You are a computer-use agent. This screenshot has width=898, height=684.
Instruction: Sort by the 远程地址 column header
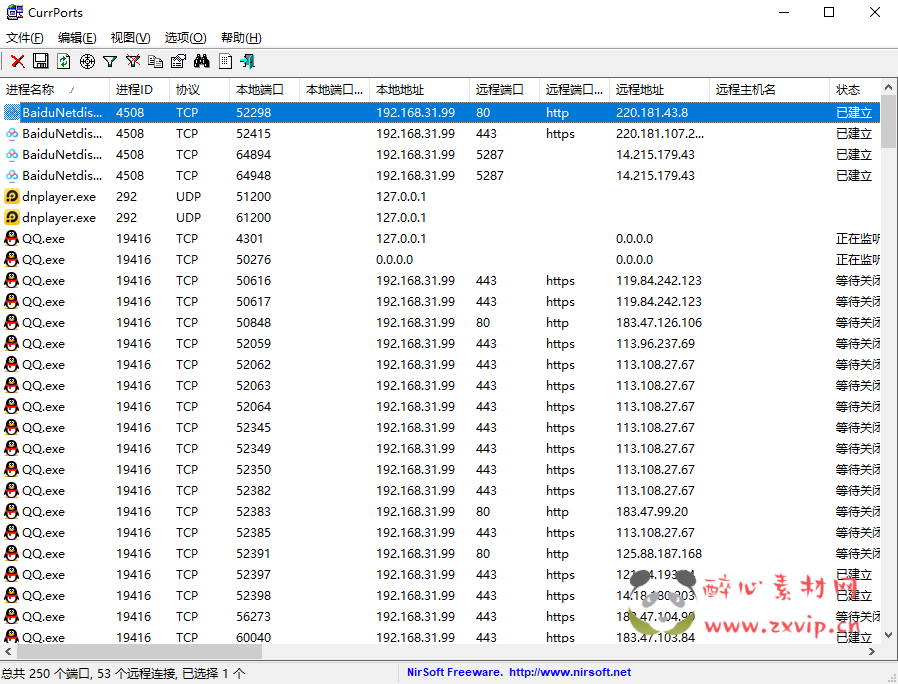[640, 90]
